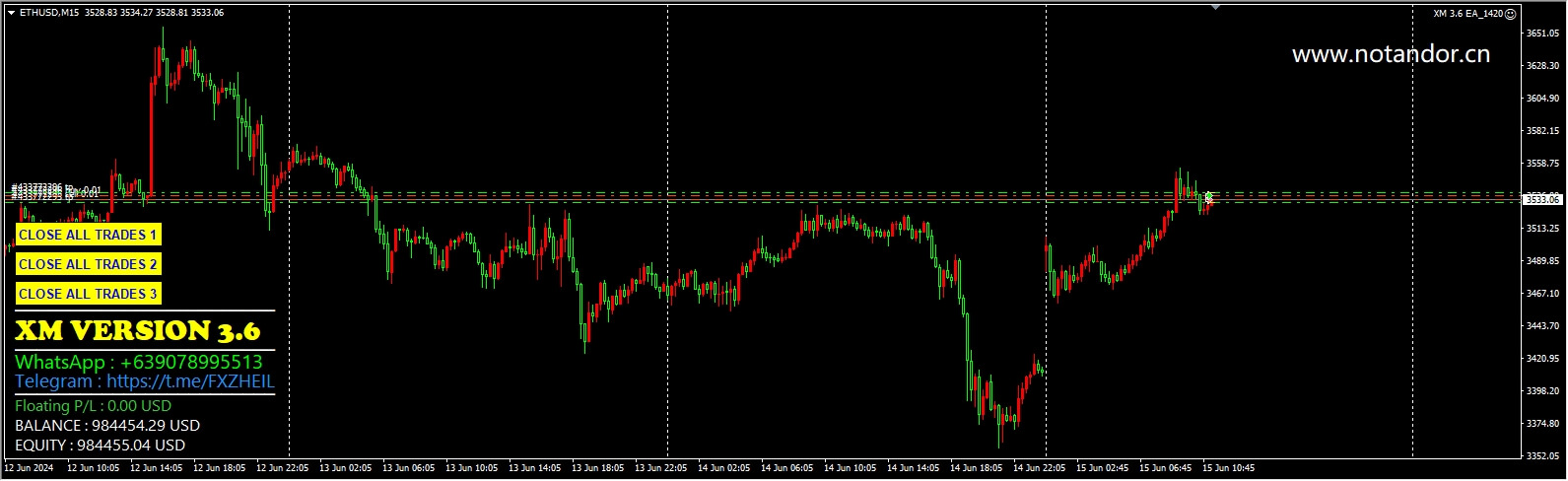Select the XM 3.6 EA_1420 expert label

(1468, 13)
